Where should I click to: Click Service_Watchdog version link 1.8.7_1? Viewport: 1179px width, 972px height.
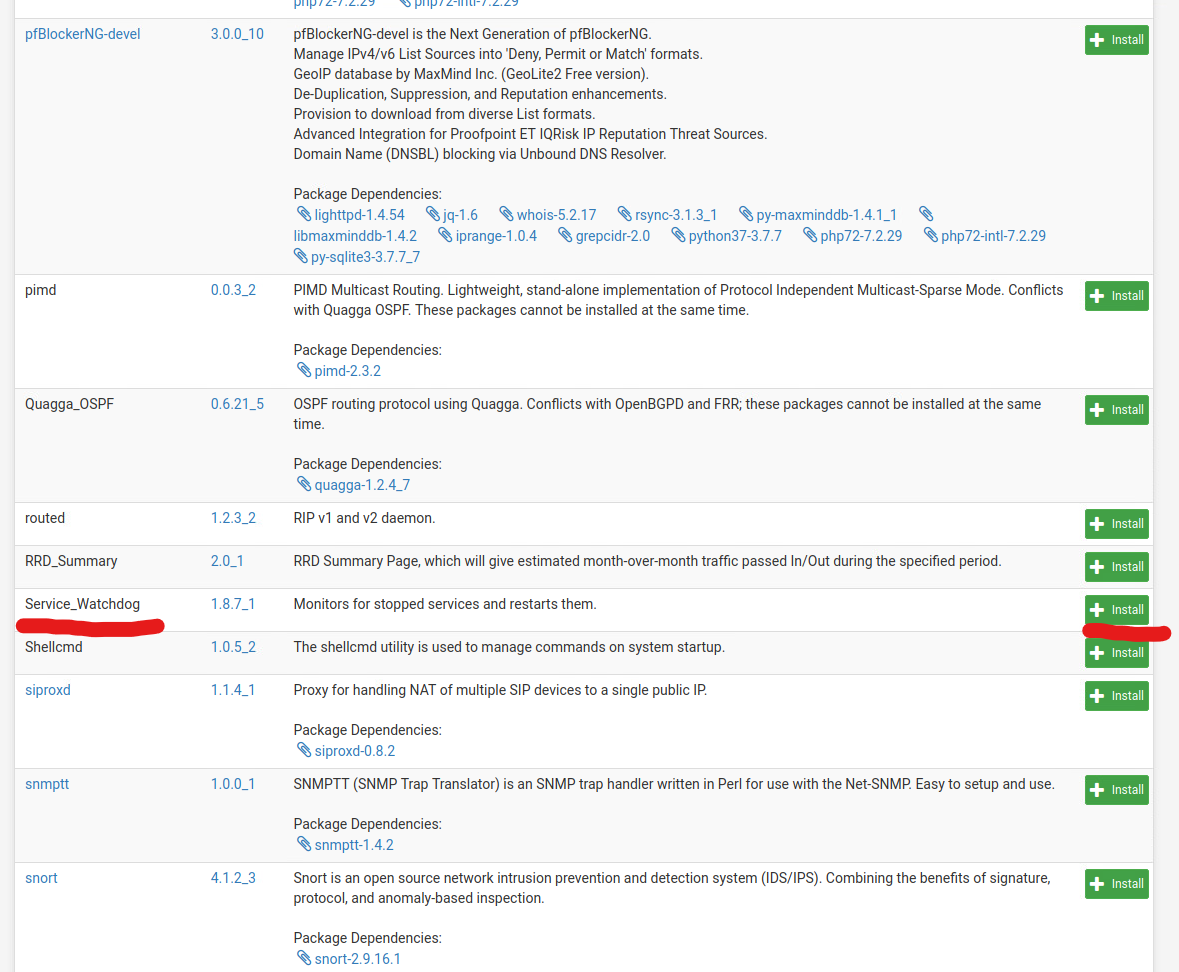pos(232,604)
